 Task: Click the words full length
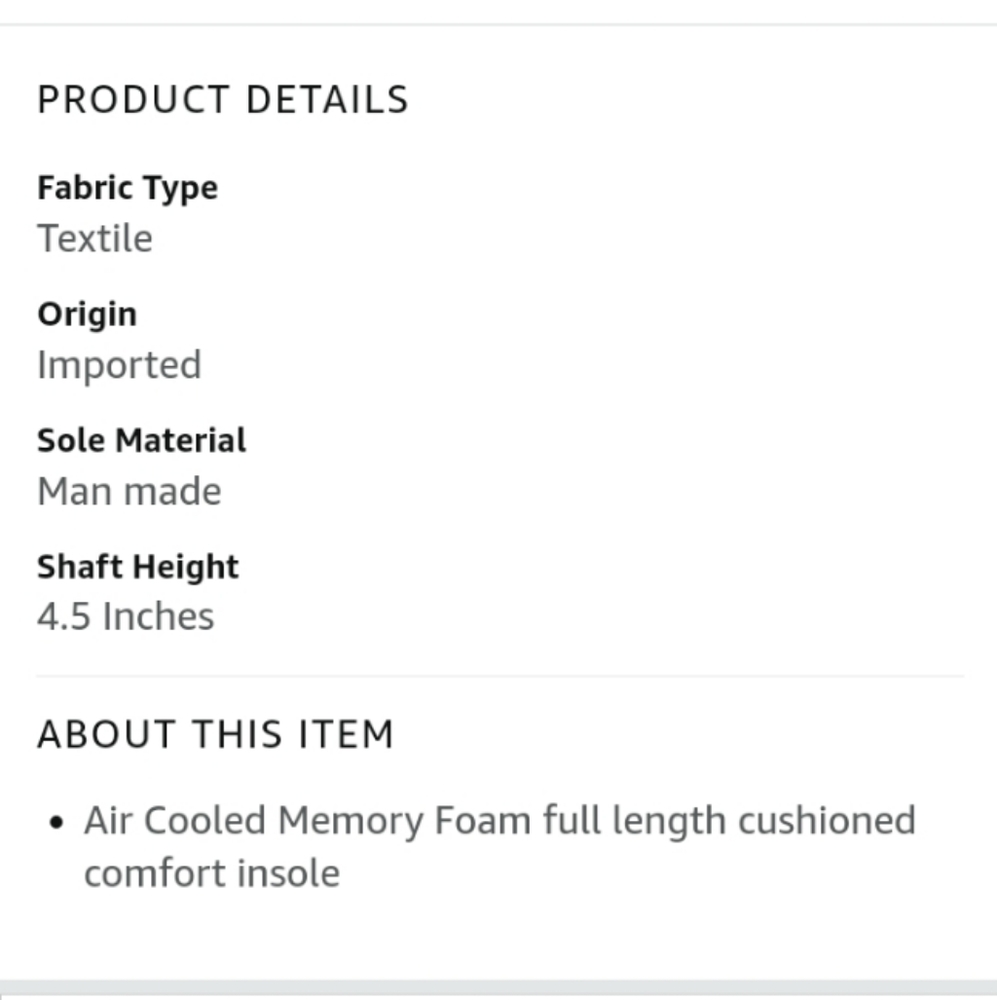coord(635,820)
